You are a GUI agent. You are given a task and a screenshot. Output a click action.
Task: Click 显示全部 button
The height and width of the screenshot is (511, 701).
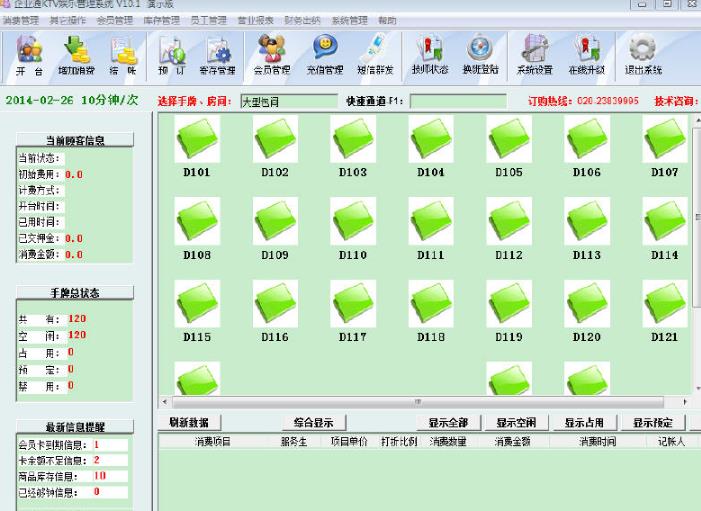tap(448, 422)
